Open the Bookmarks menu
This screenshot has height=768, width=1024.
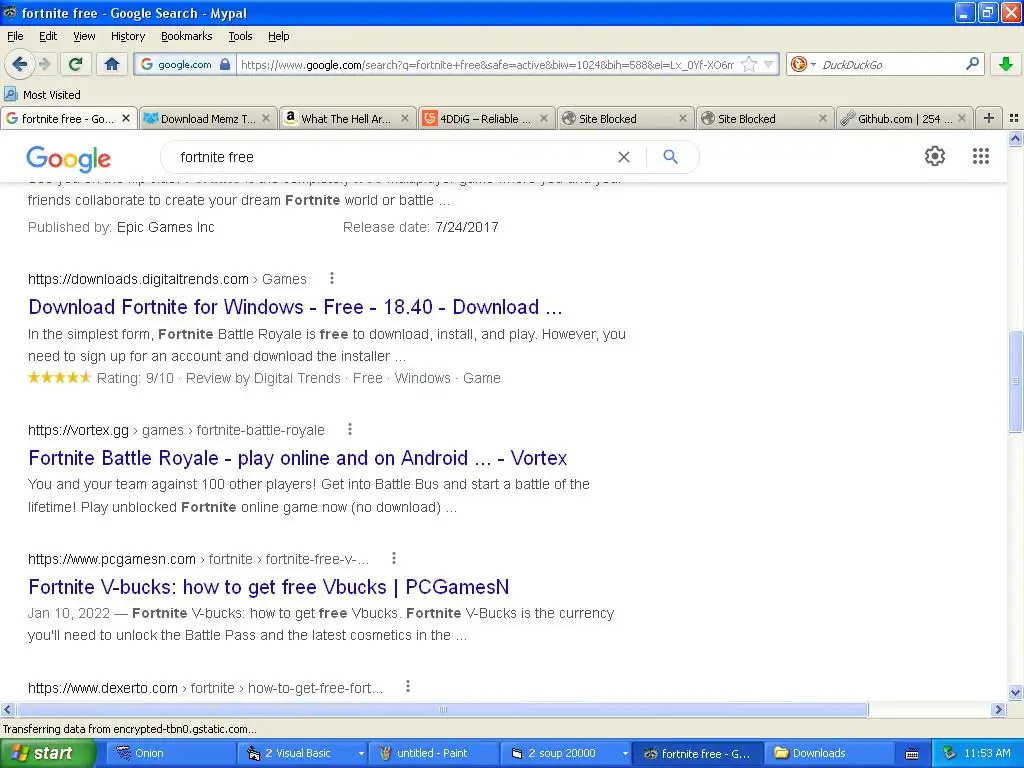(x=186, y=36)
